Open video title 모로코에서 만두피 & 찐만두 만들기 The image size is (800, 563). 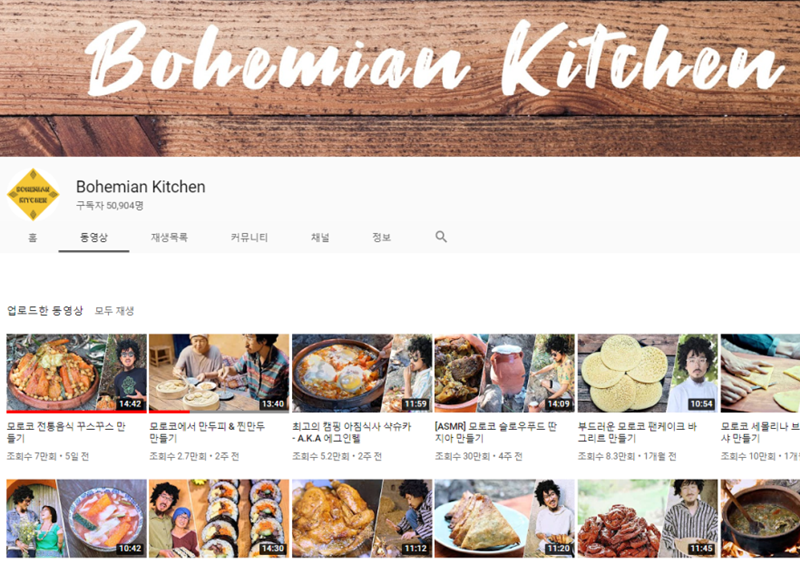click(207, 432)
